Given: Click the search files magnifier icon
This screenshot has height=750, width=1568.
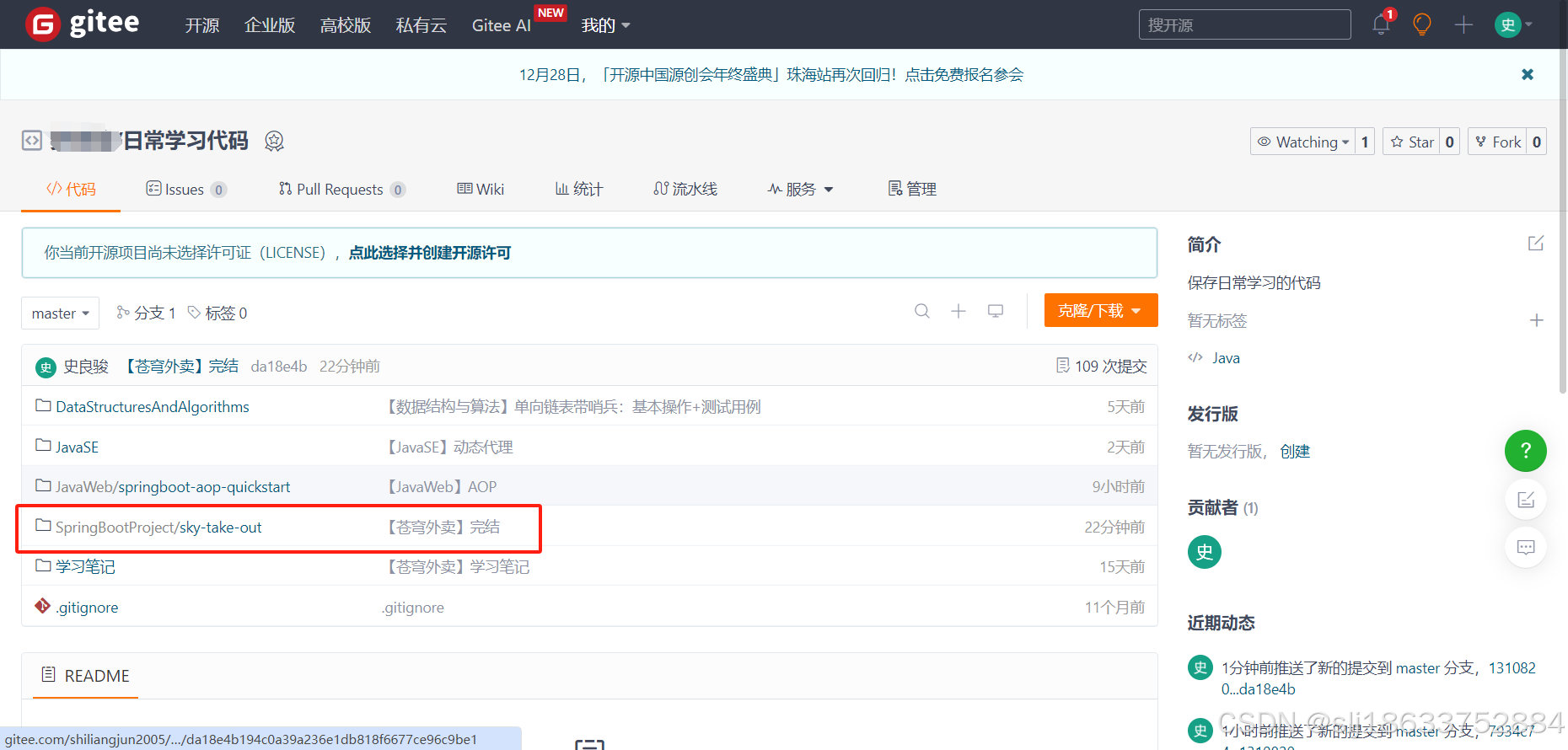Looking at the screenshot, I should 922,311.
